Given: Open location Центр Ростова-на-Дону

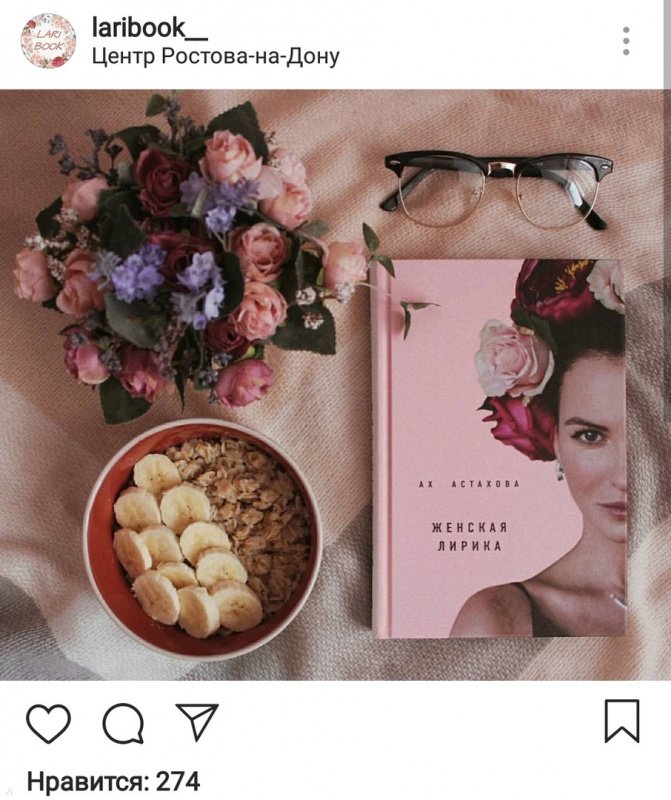Looking at the screenshot, I should [215, 56].
